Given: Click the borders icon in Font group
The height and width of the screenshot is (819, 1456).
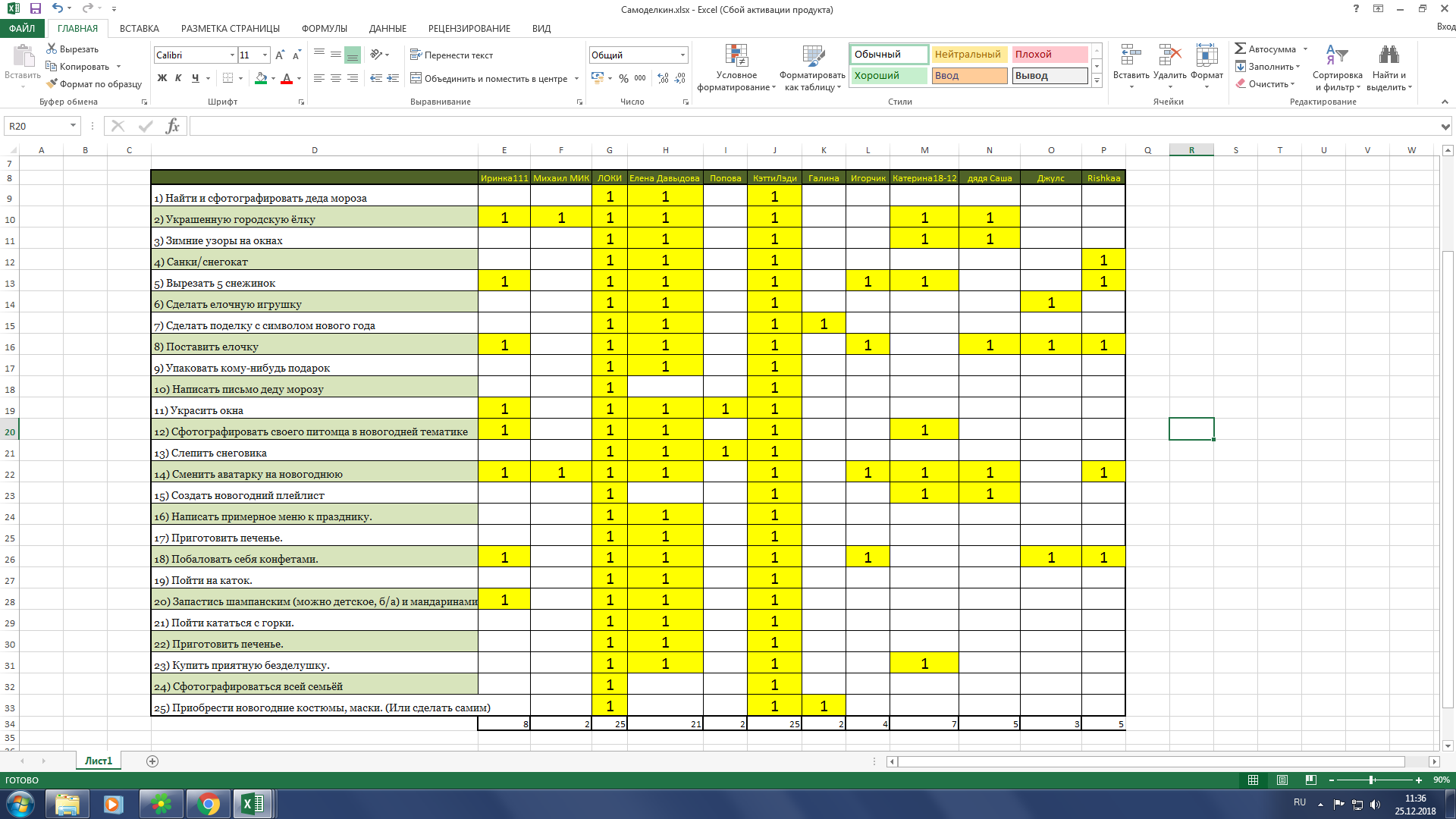Looking at the screenshot, I should coord(227,78).
